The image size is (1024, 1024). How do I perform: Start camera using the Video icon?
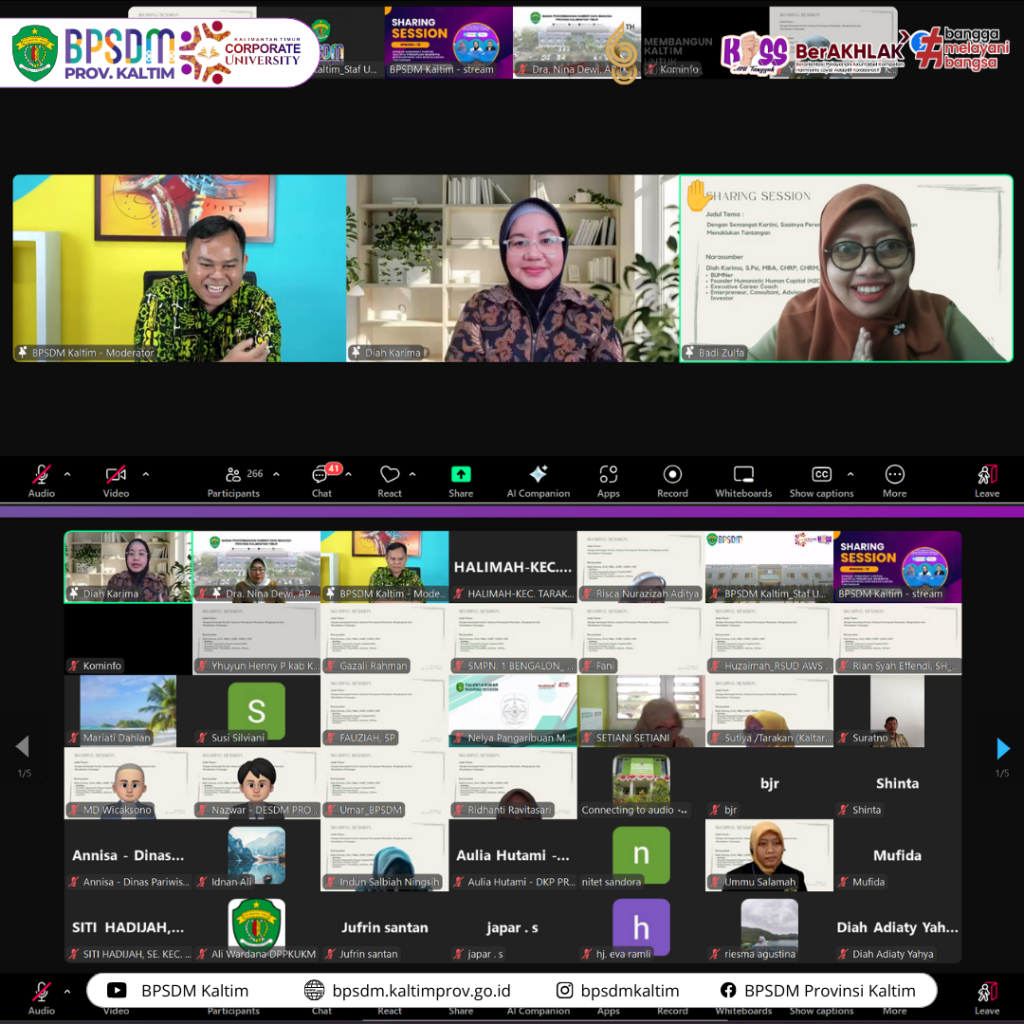[116, 480]
